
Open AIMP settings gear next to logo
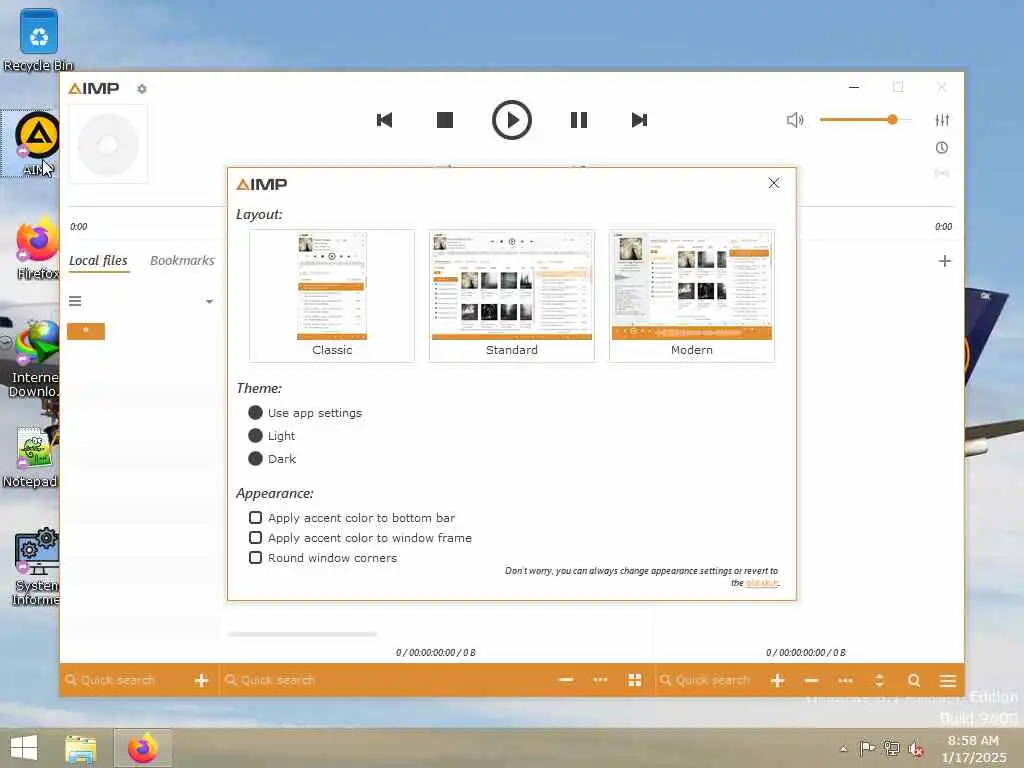click(x=142, y=89)
